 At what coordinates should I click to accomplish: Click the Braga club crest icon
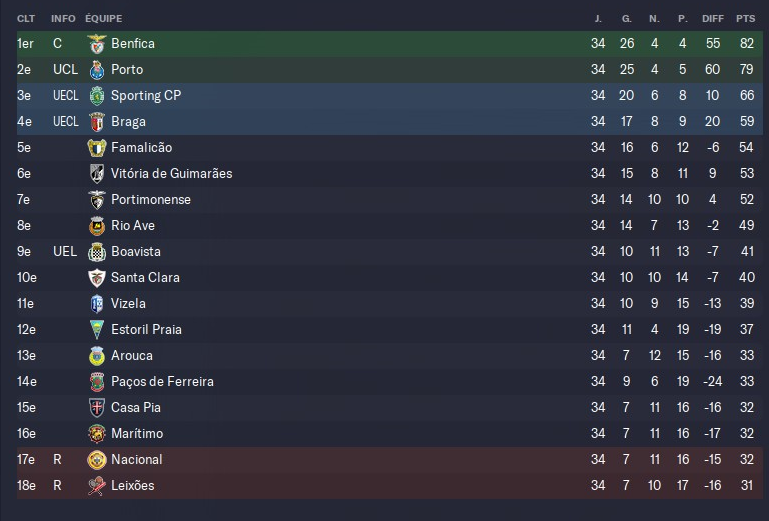97,122
